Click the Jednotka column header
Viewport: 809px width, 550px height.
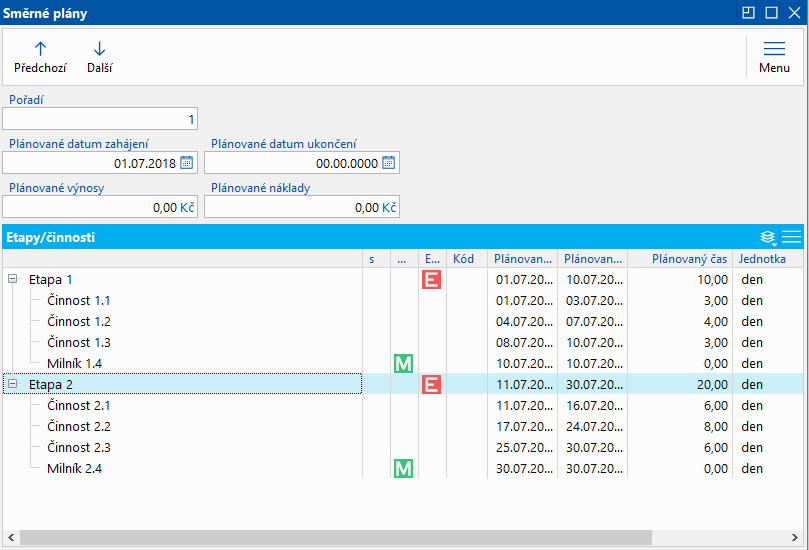click(768, 259)
